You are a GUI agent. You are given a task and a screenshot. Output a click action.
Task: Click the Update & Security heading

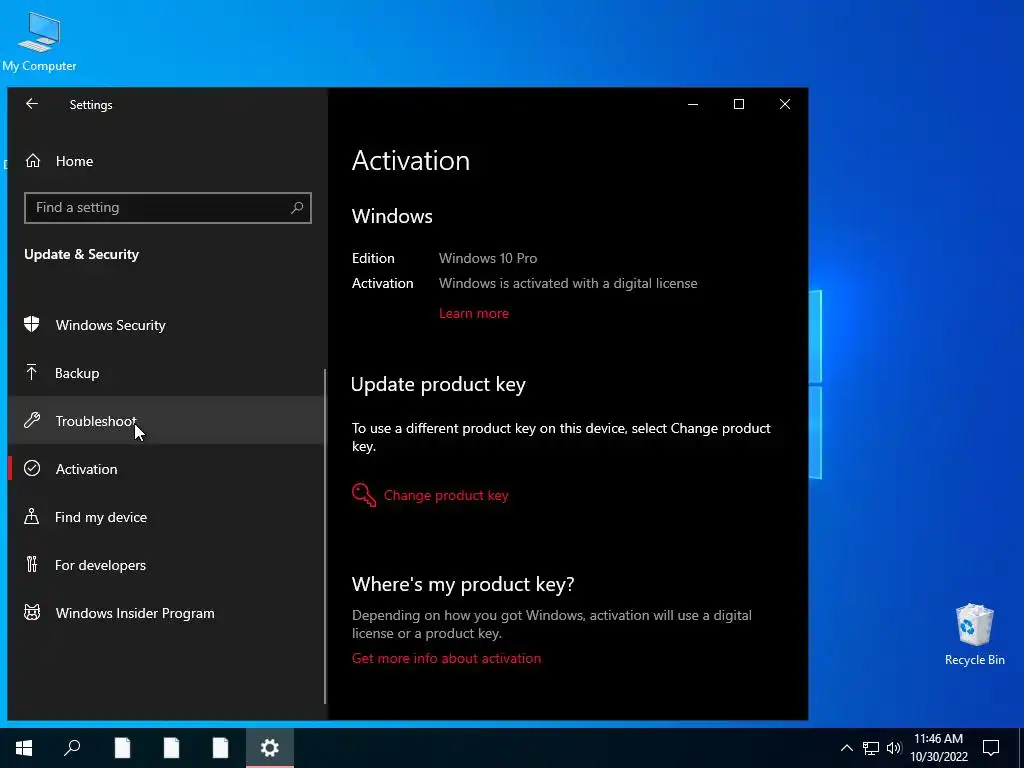point(82,254)
